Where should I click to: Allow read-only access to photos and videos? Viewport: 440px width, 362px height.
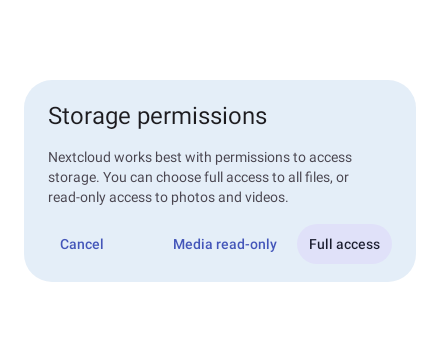225,244
